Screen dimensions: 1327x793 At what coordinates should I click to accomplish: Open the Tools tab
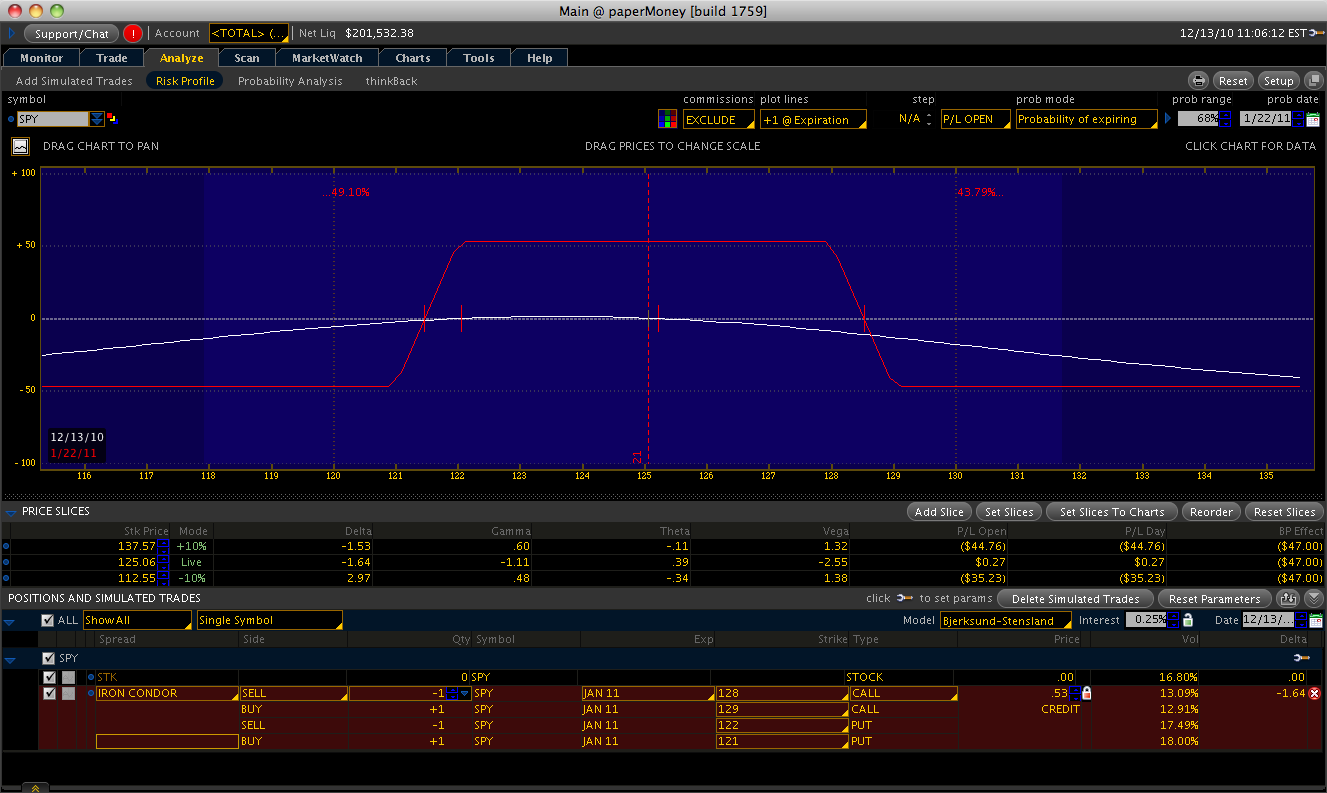coord(479,58)
